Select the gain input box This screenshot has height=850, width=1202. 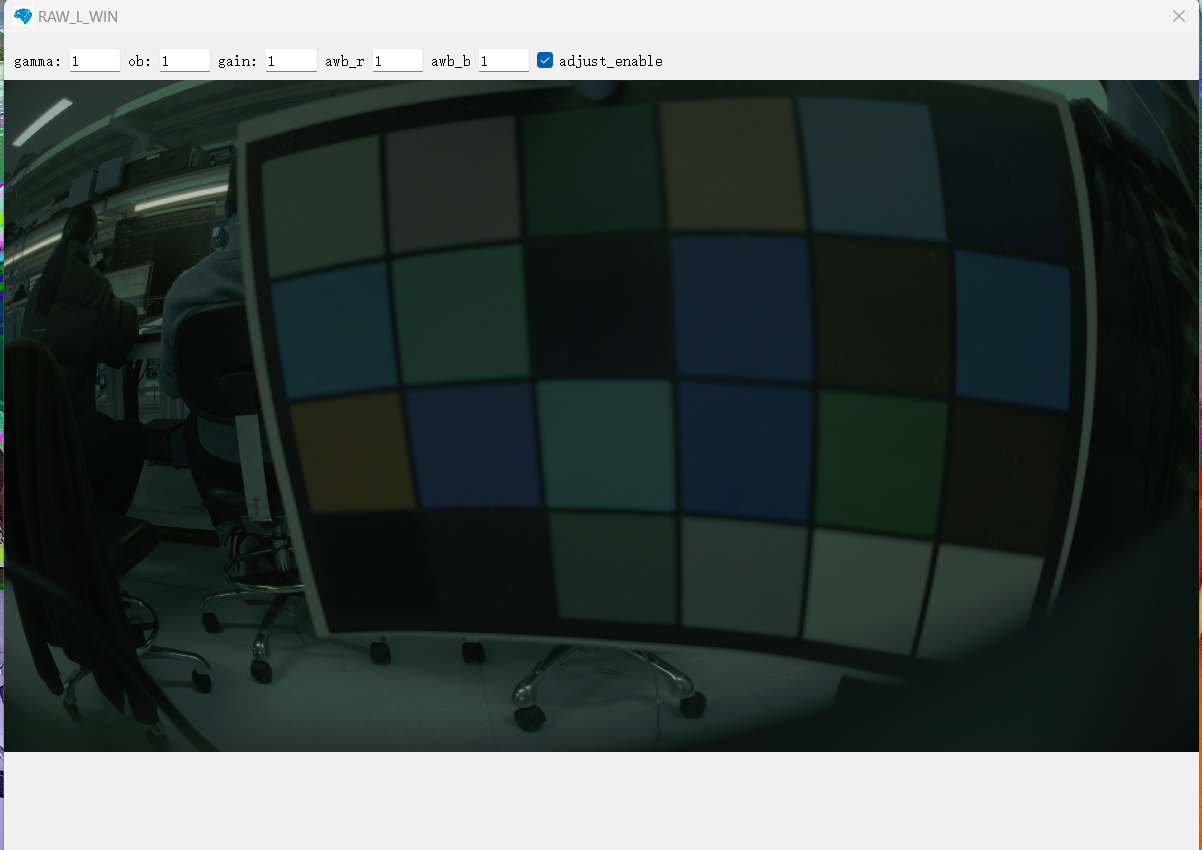tap(291, 61)
